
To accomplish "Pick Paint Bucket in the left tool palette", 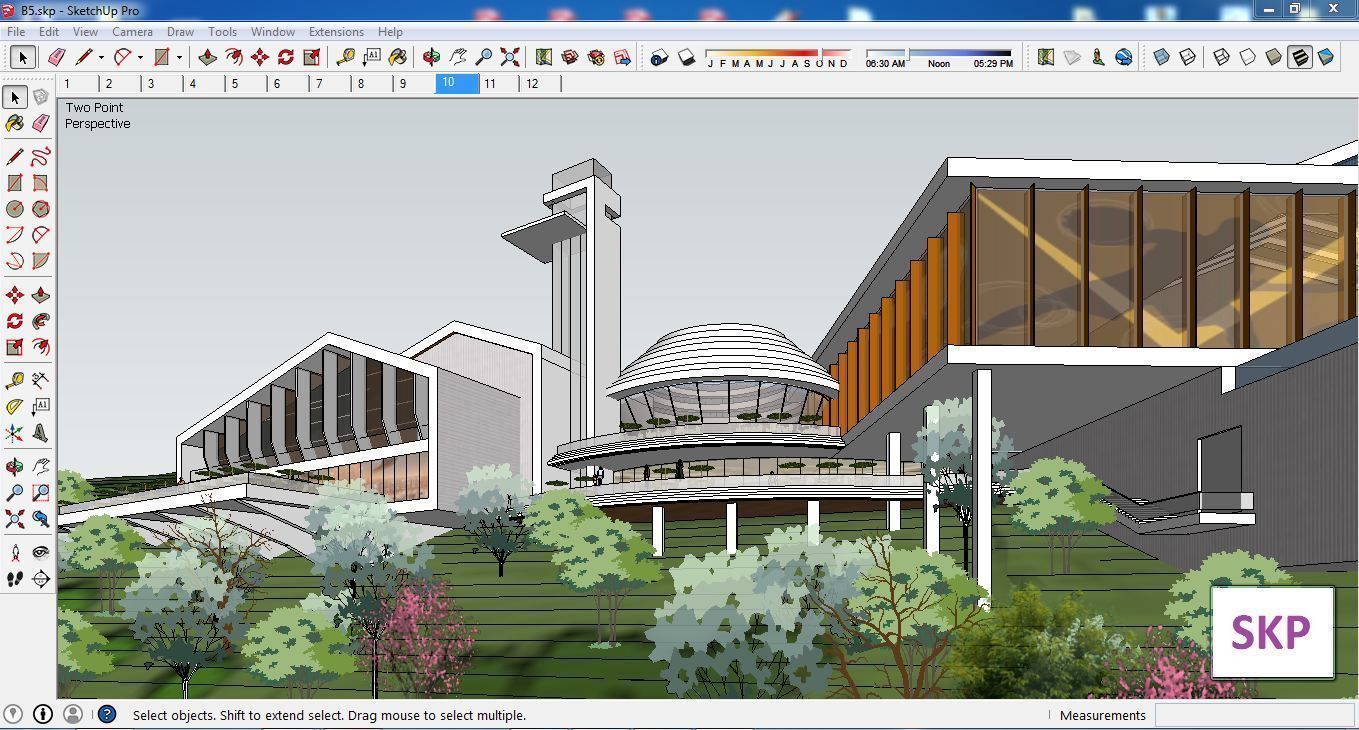I will click(x=15, y=123).
